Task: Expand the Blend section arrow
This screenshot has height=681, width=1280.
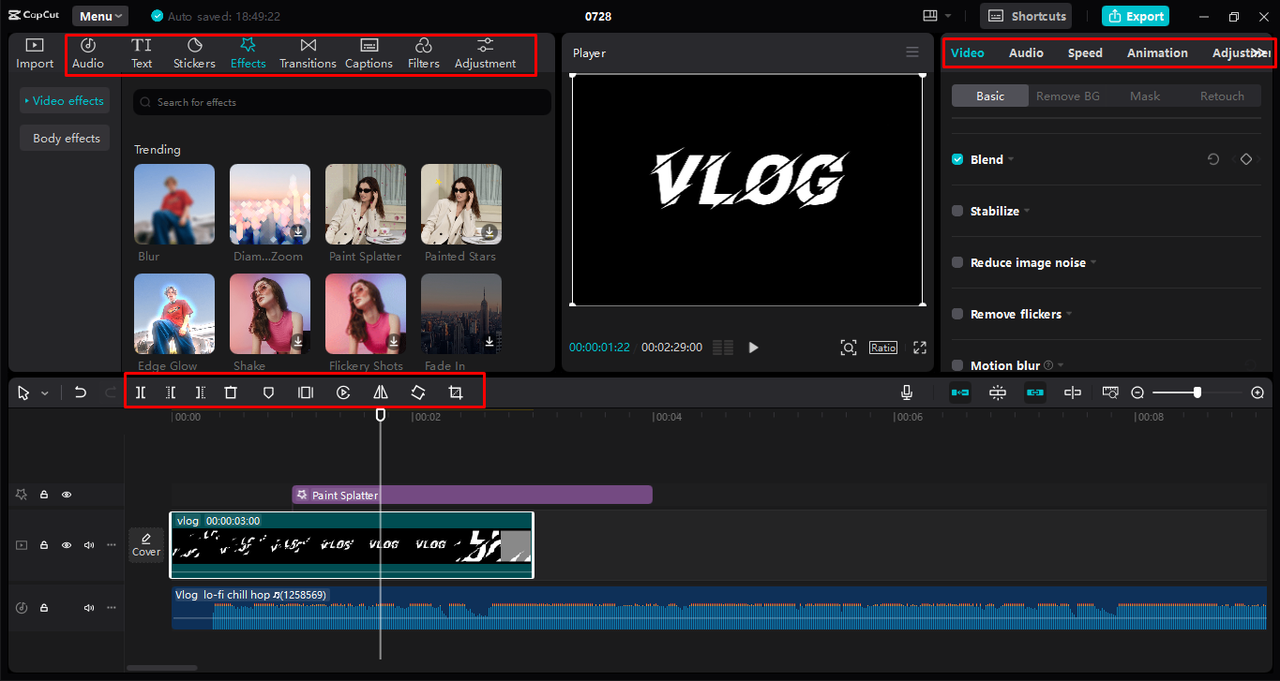Action: click(x=1011, y=159)
